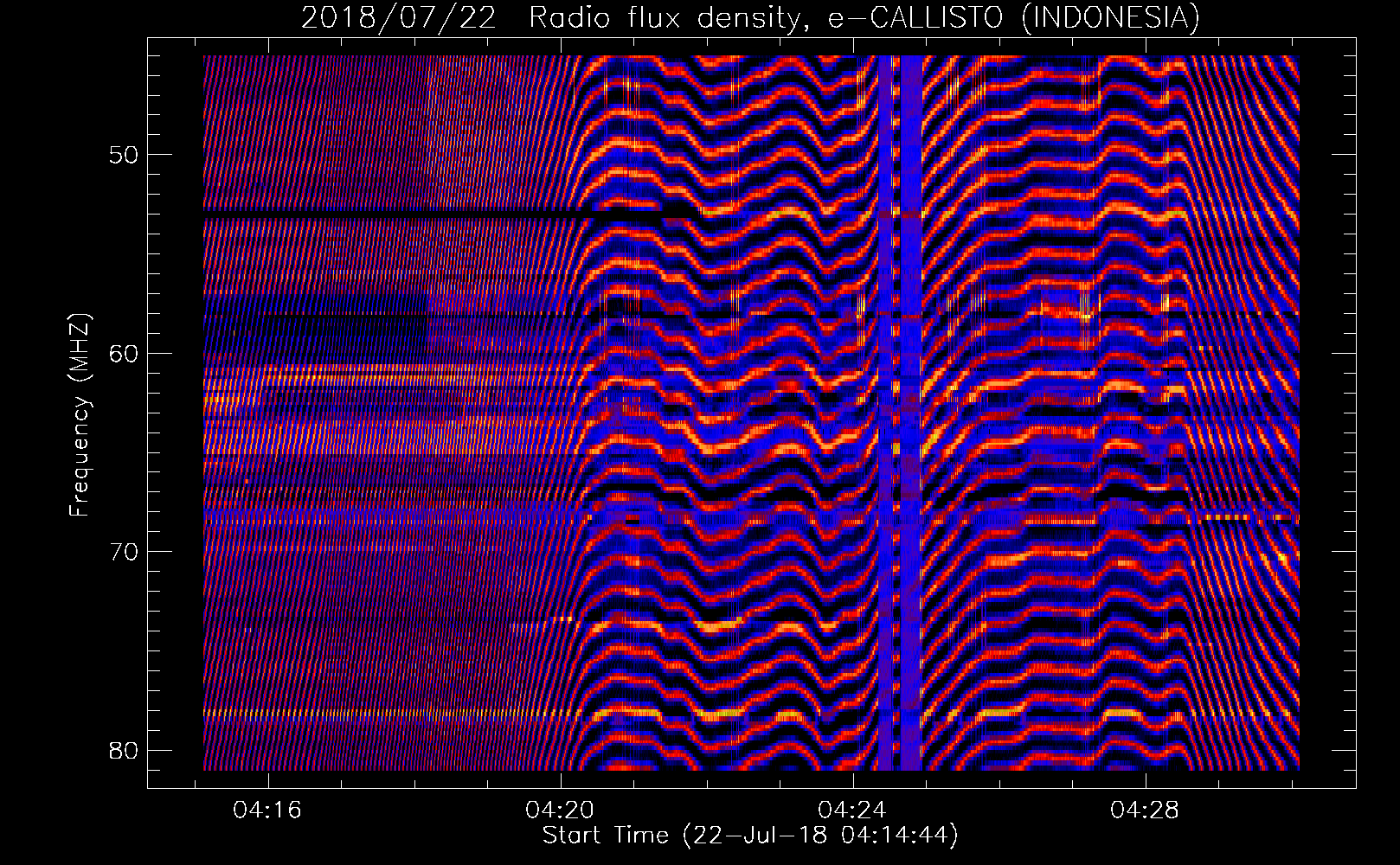The height and width of the screenshot is (865, 1400).
Task: Click the plot title '2018/07/22 Radio flux density'
Action: (x=751, y=17)
